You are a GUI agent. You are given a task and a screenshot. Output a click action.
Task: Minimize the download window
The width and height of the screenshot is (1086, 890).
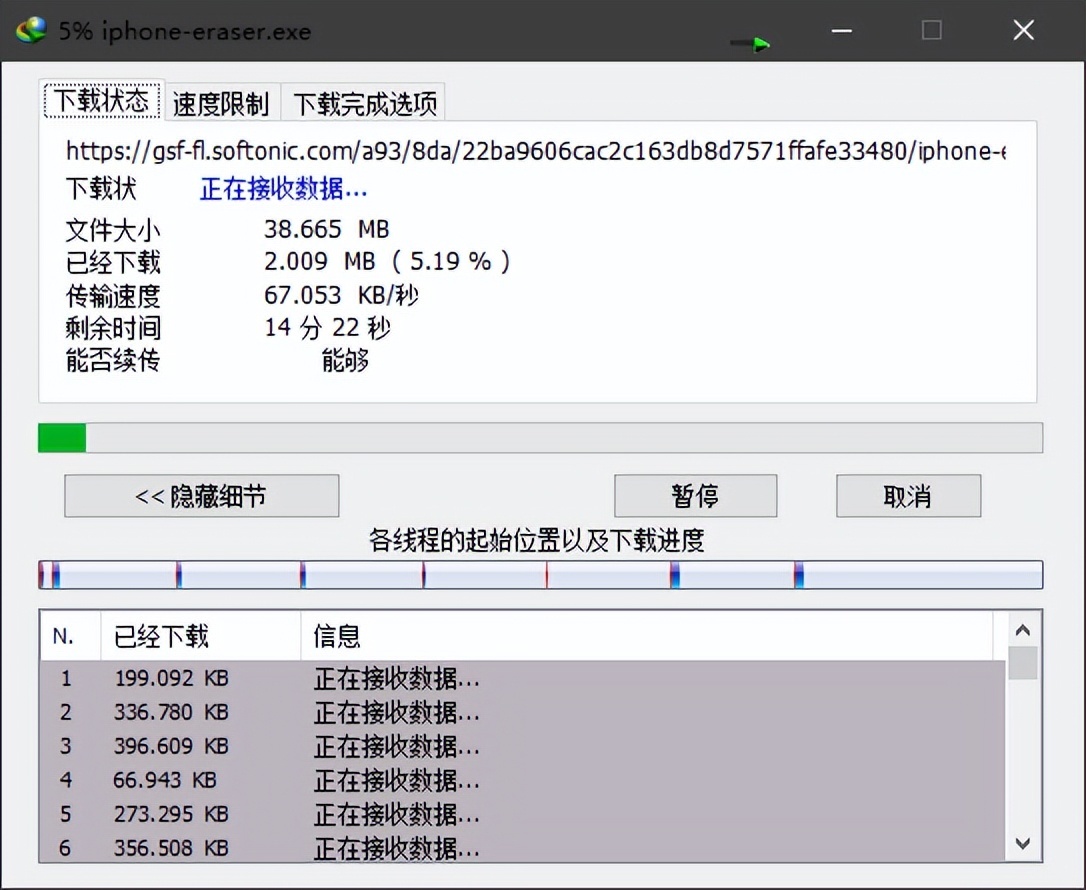tap(842, 30)
